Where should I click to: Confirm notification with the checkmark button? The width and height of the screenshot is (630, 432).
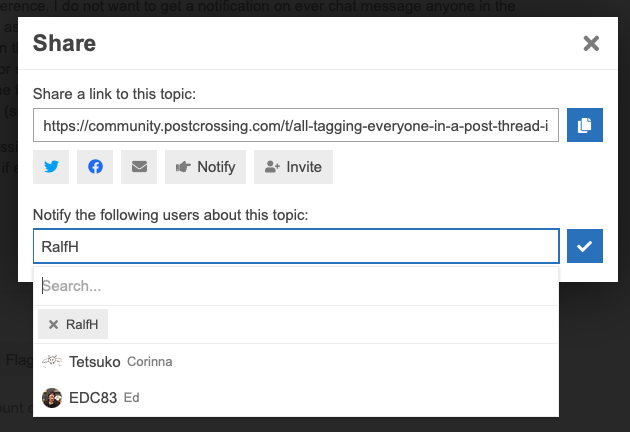585,246
